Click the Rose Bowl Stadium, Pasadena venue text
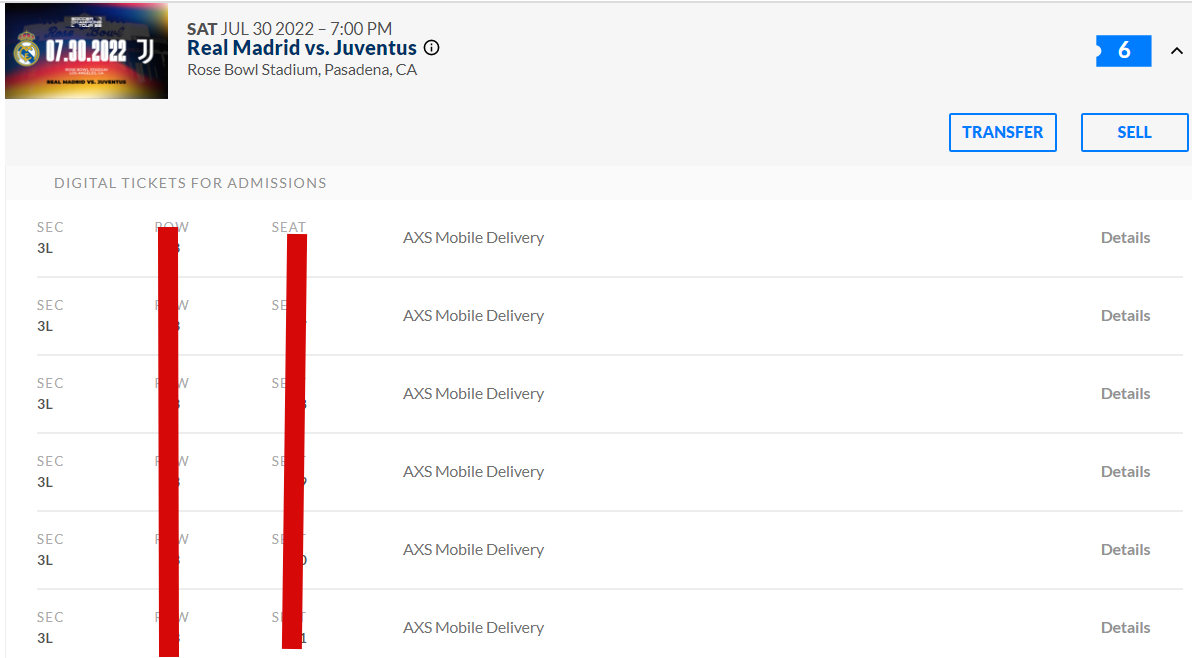 (x=302, y=70)
